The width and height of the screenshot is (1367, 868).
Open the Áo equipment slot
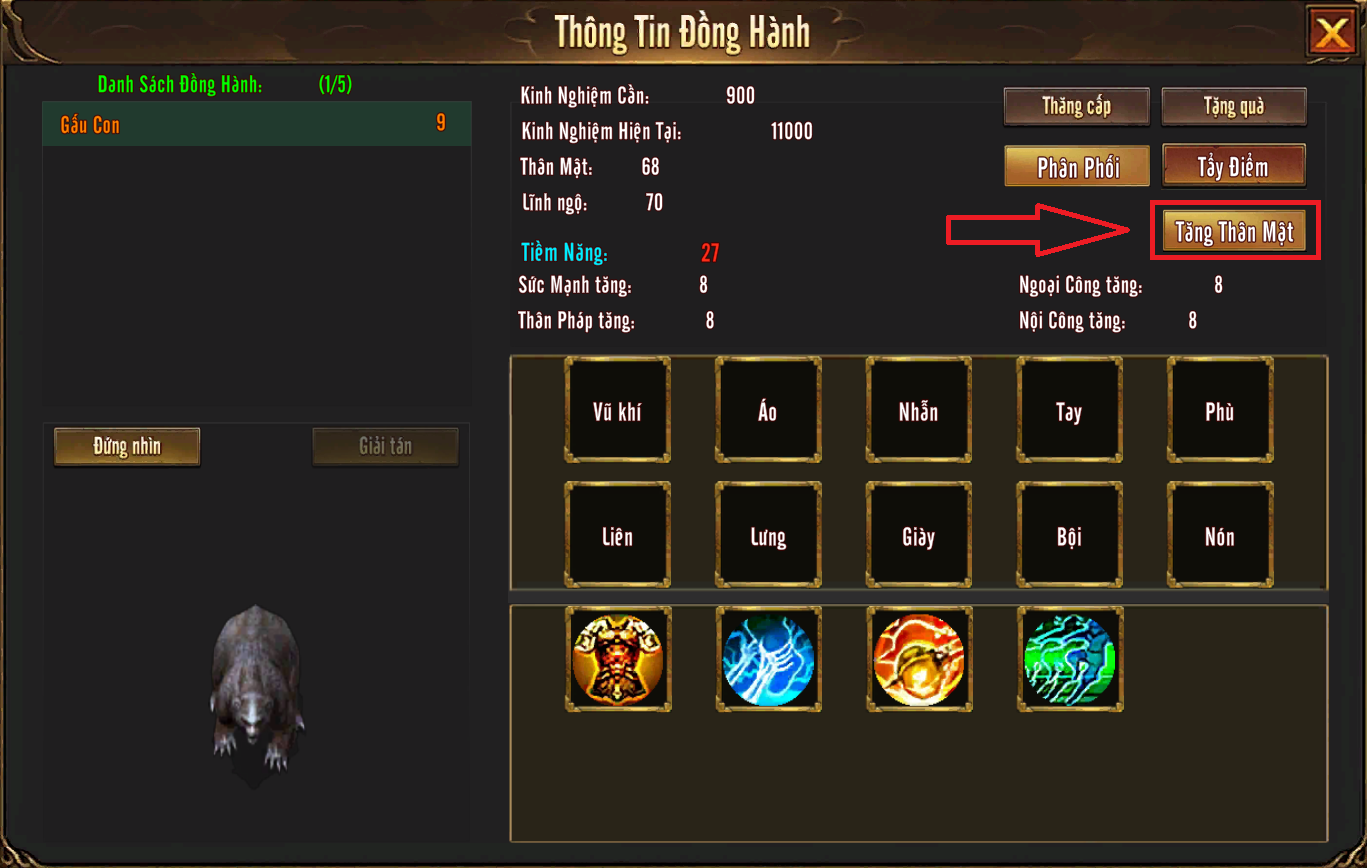[768, 411]
